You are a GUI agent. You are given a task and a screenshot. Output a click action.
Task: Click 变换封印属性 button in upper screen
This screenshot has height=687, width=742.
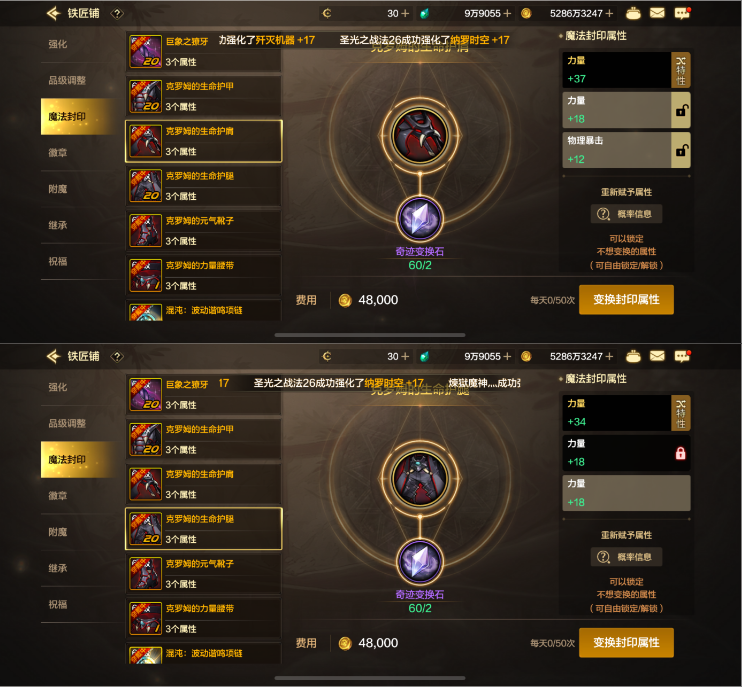tap(626, 299)
